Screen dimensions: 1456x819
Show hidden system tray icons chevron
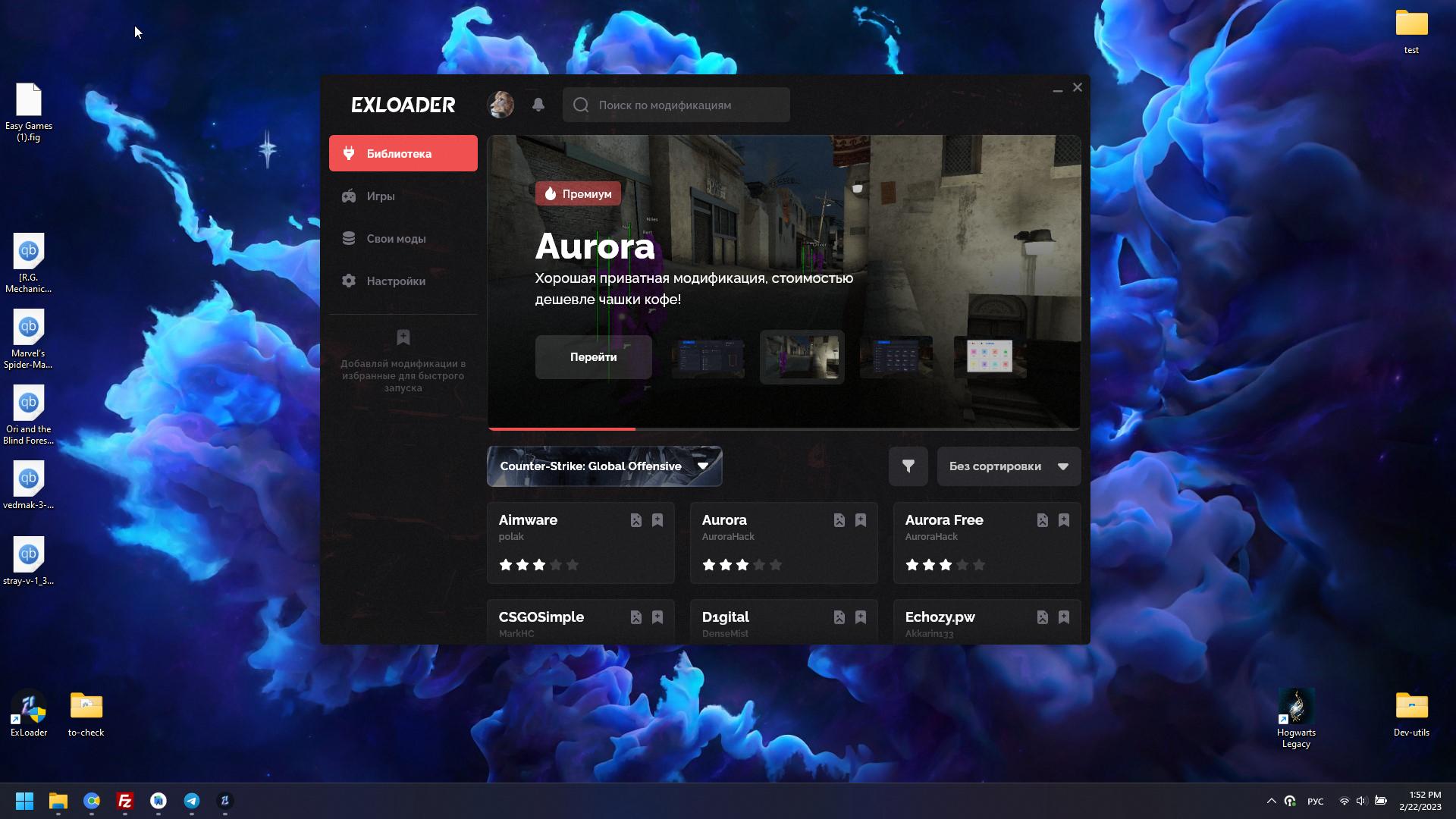pos(1271,801)
